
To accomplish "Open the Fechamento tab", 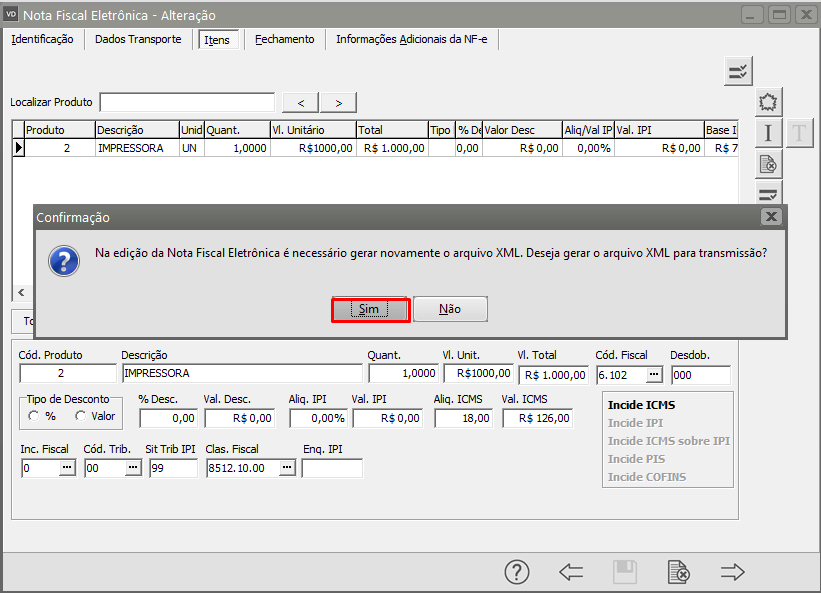I will pyautogui.click(x=284, y=39).
